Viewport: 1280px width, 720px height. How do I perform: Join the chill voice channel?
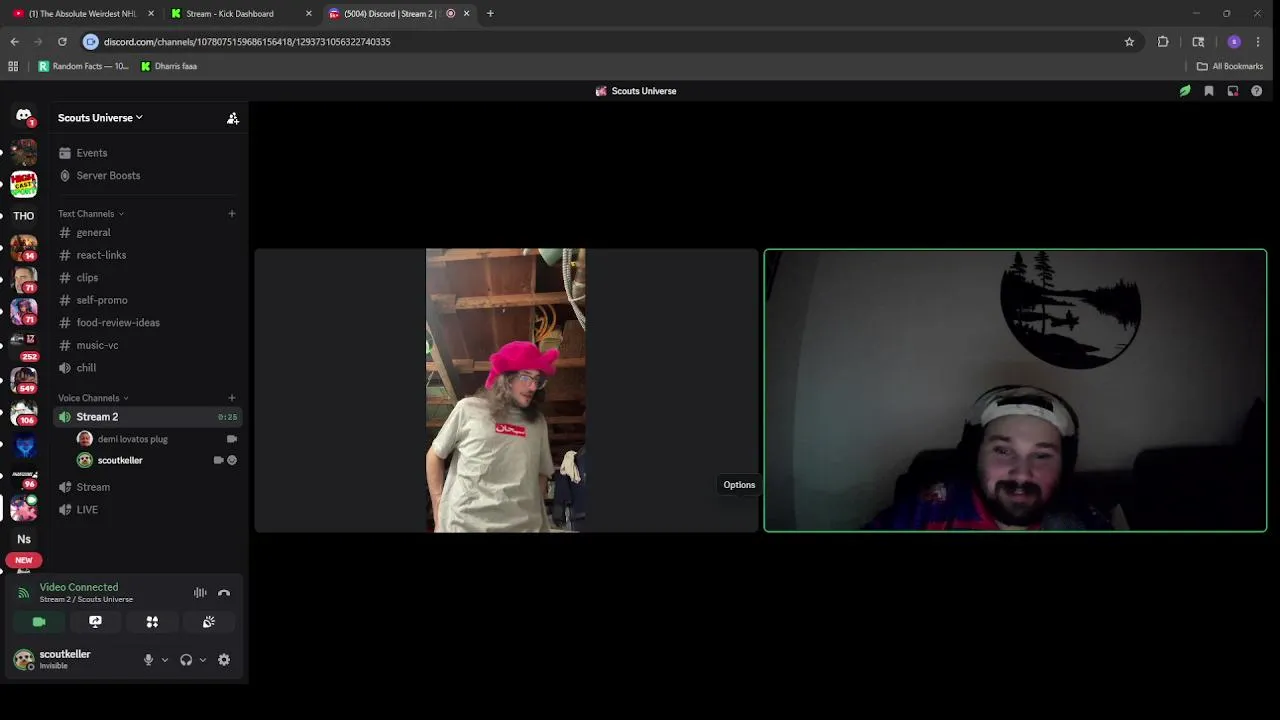pyautogui.click(x=150, y=368)
